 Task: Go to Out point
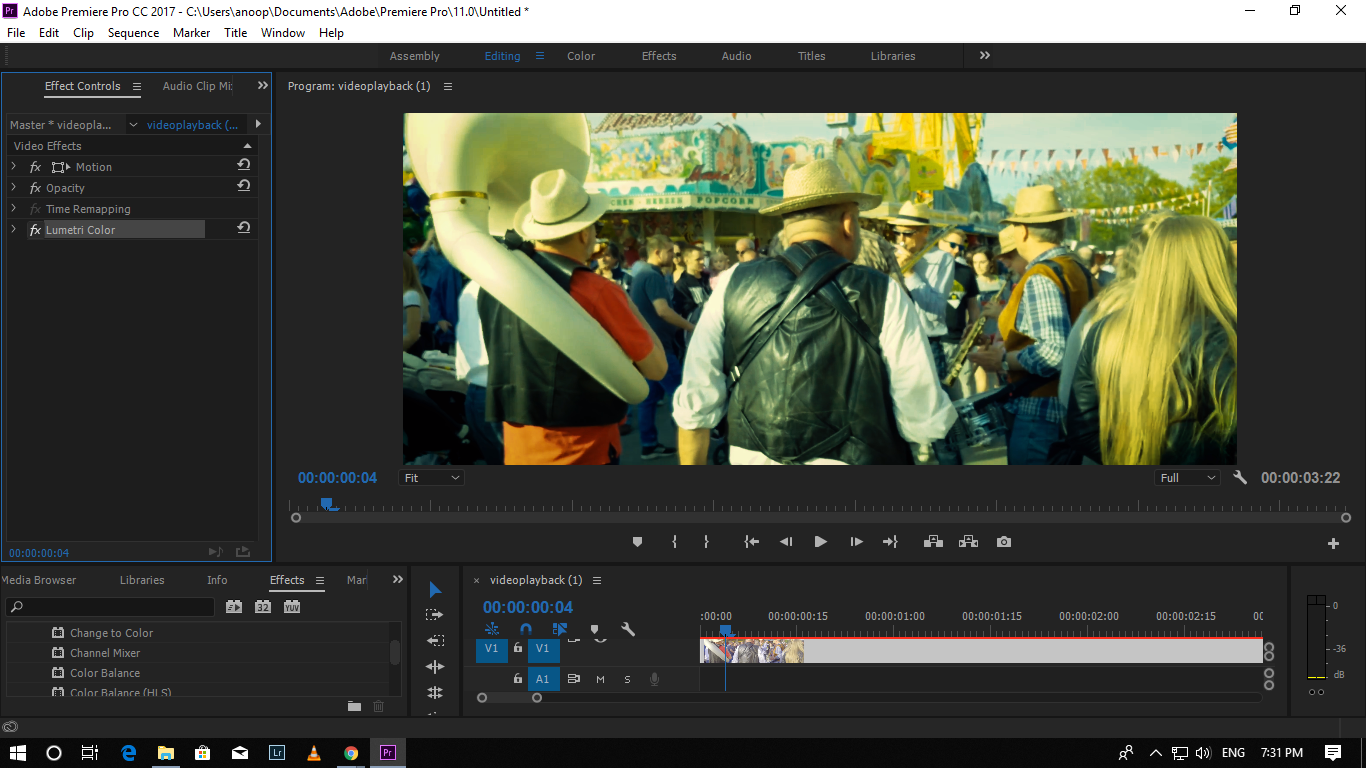pos(890,542)
